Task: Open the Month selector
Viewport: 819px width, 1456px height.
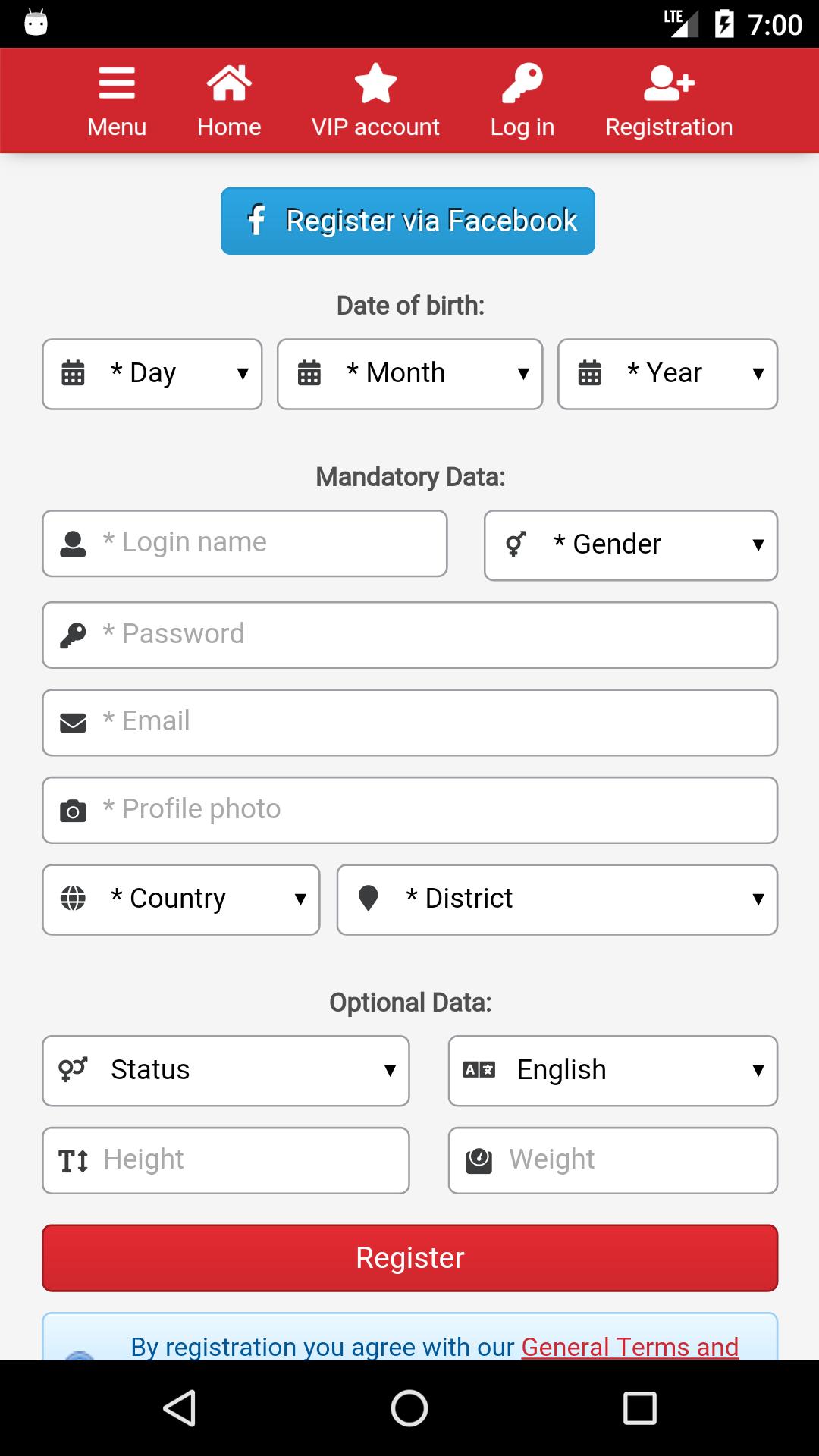Action: (410, 374)
